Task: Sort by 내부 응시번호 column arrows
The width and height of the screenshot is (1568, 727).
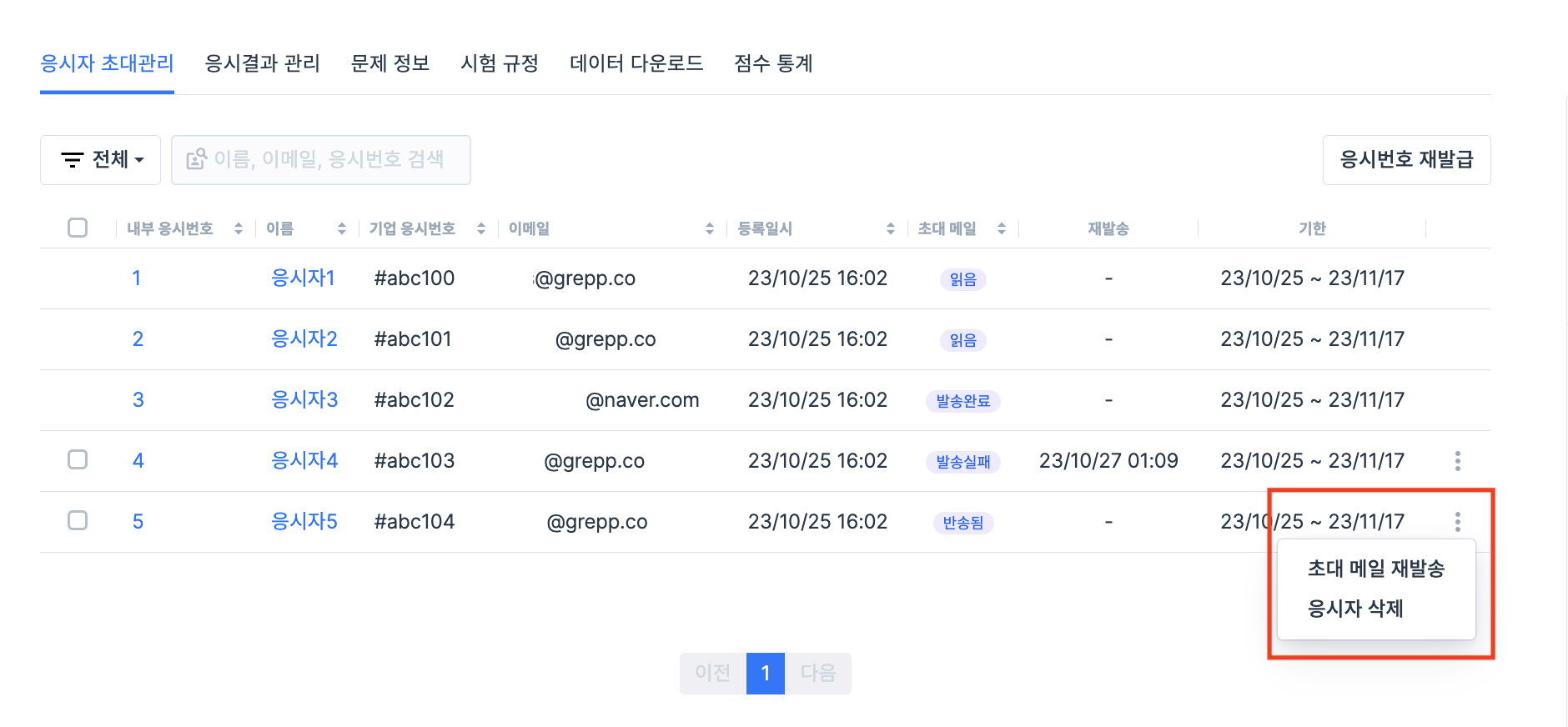Action: click(x=239, y=228)
